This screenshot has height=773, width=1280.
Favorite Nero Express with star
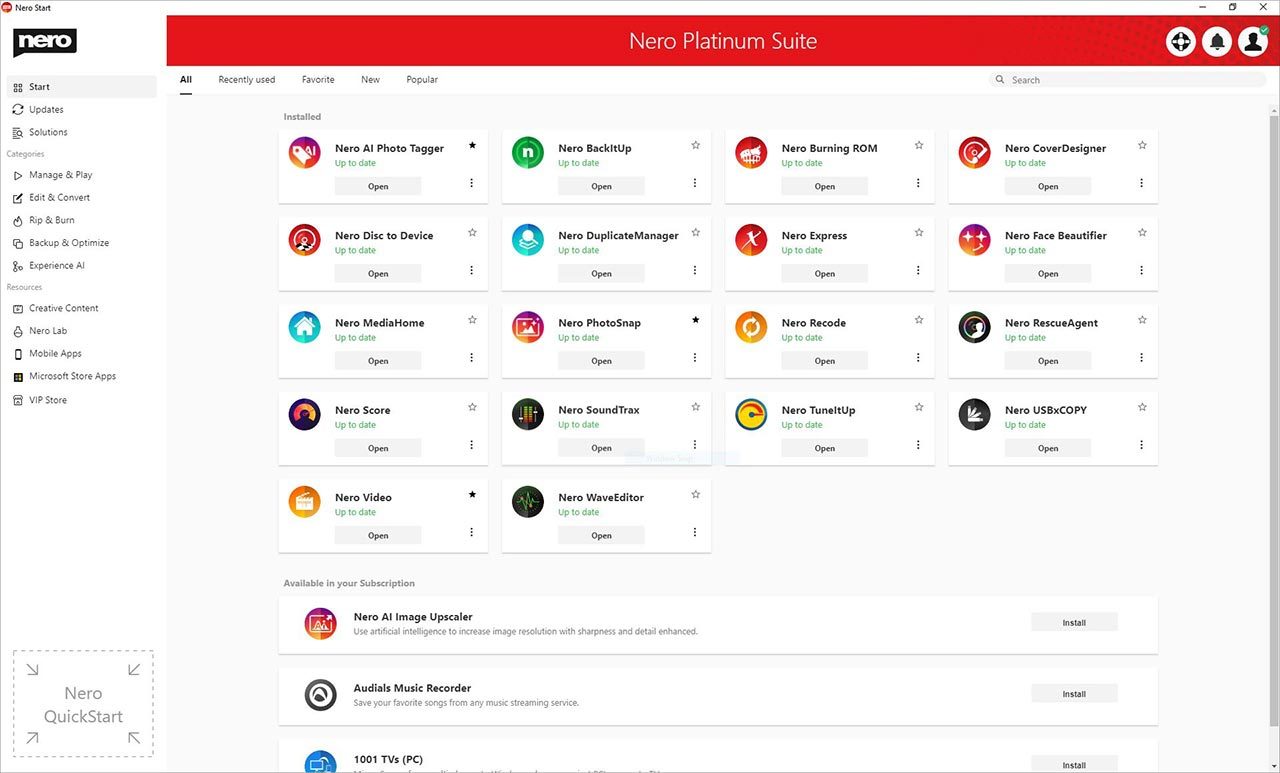coord(918,233)
